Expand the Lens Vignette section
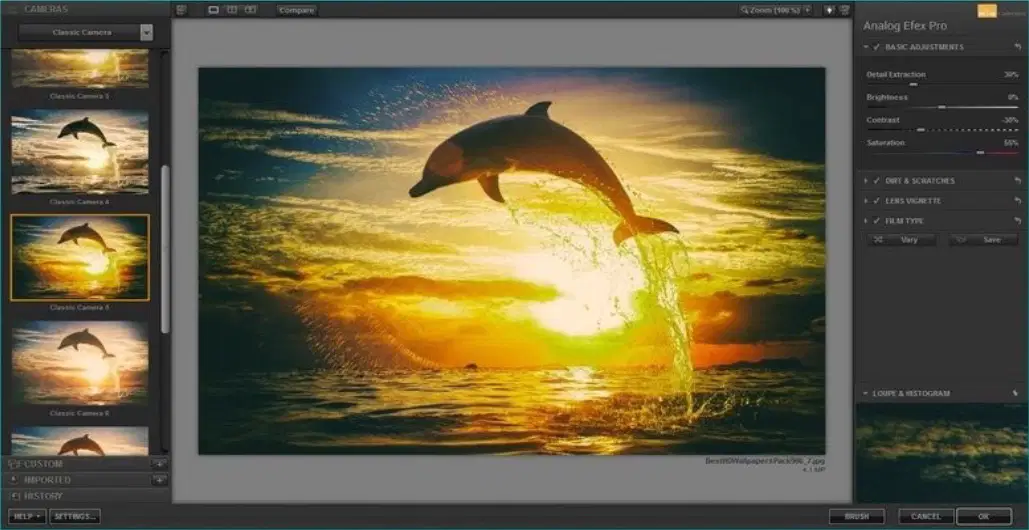 [866, 201]
